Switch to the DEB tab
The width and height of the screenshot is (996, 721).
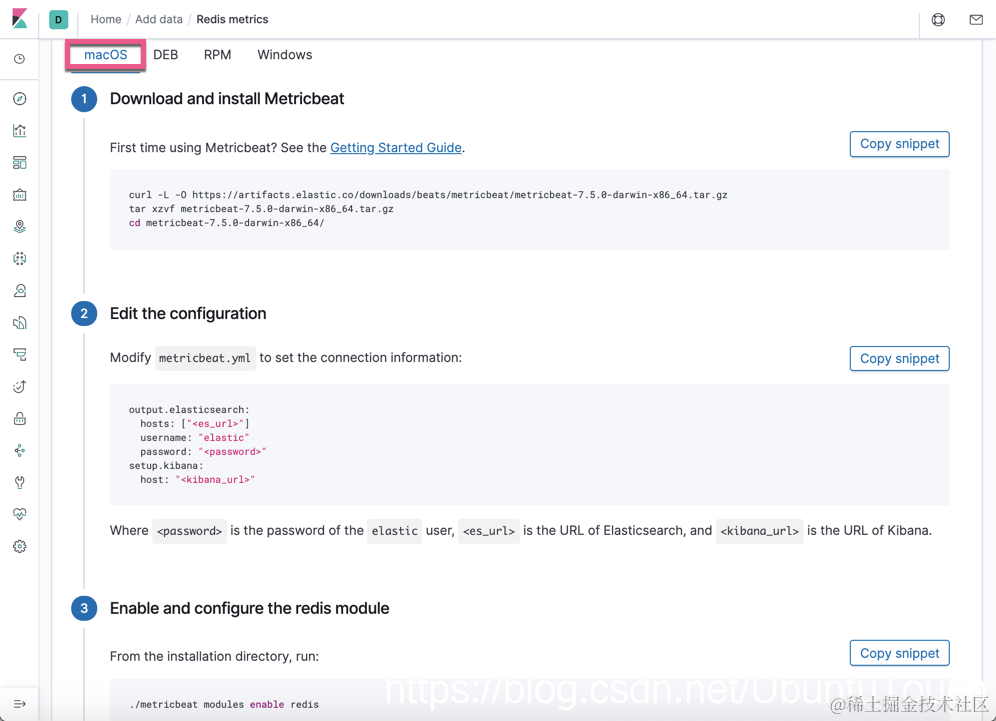(x=165, y=55)
